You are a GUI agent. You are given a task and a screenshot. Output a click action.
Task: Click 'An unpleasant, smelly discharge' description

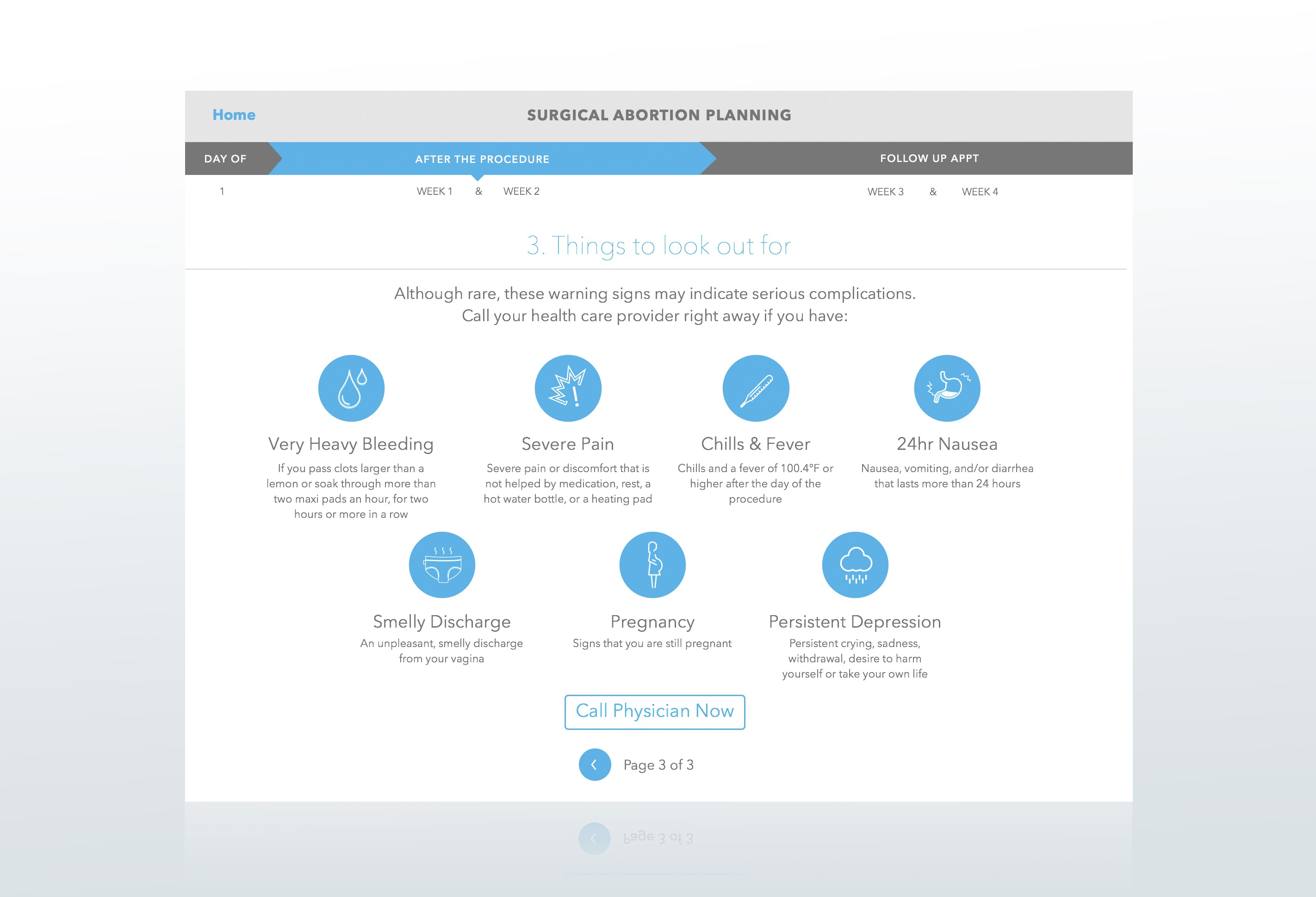(442, 651)
